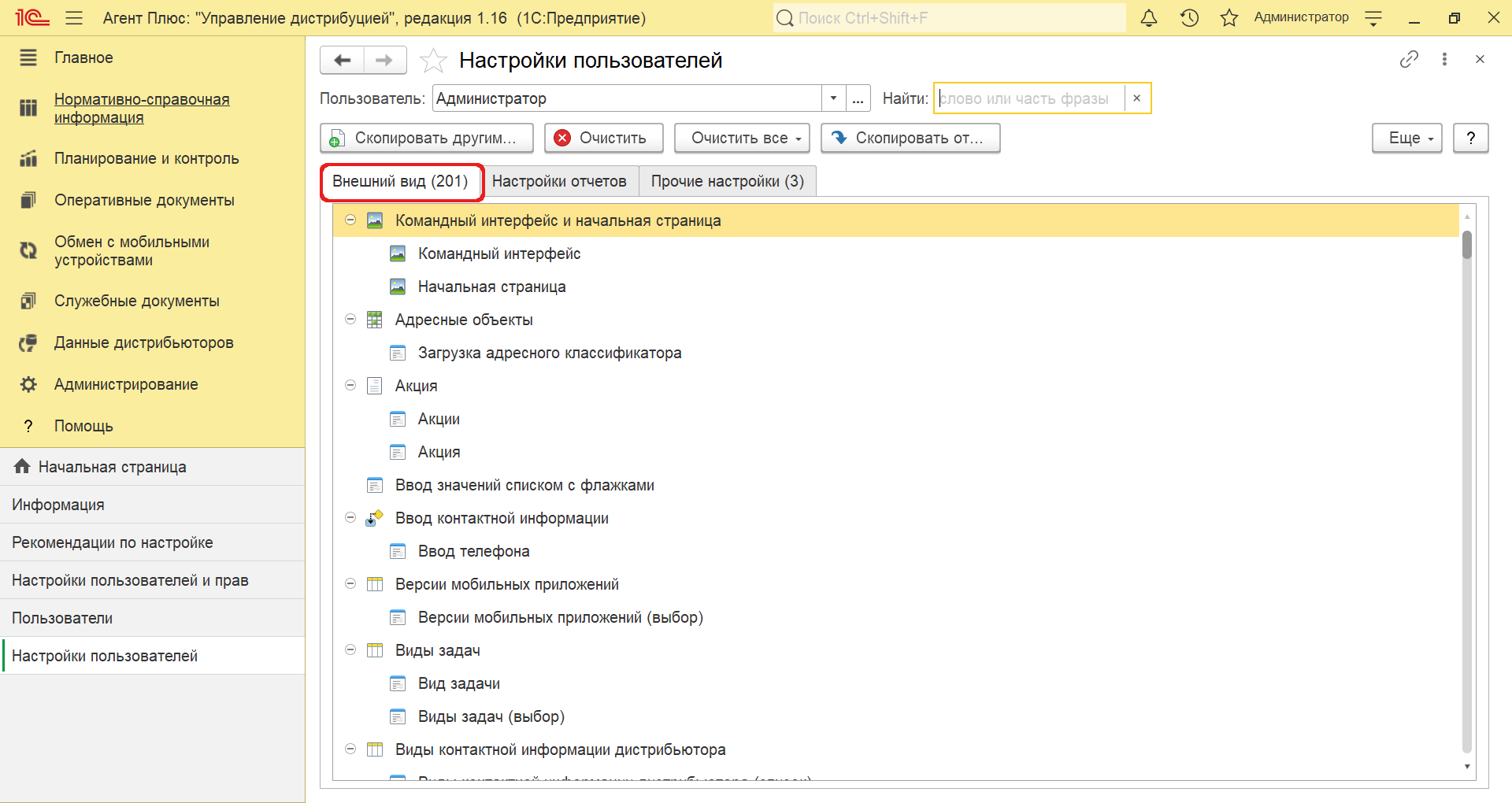Open favorites star in title bar

coord(1229,17)
